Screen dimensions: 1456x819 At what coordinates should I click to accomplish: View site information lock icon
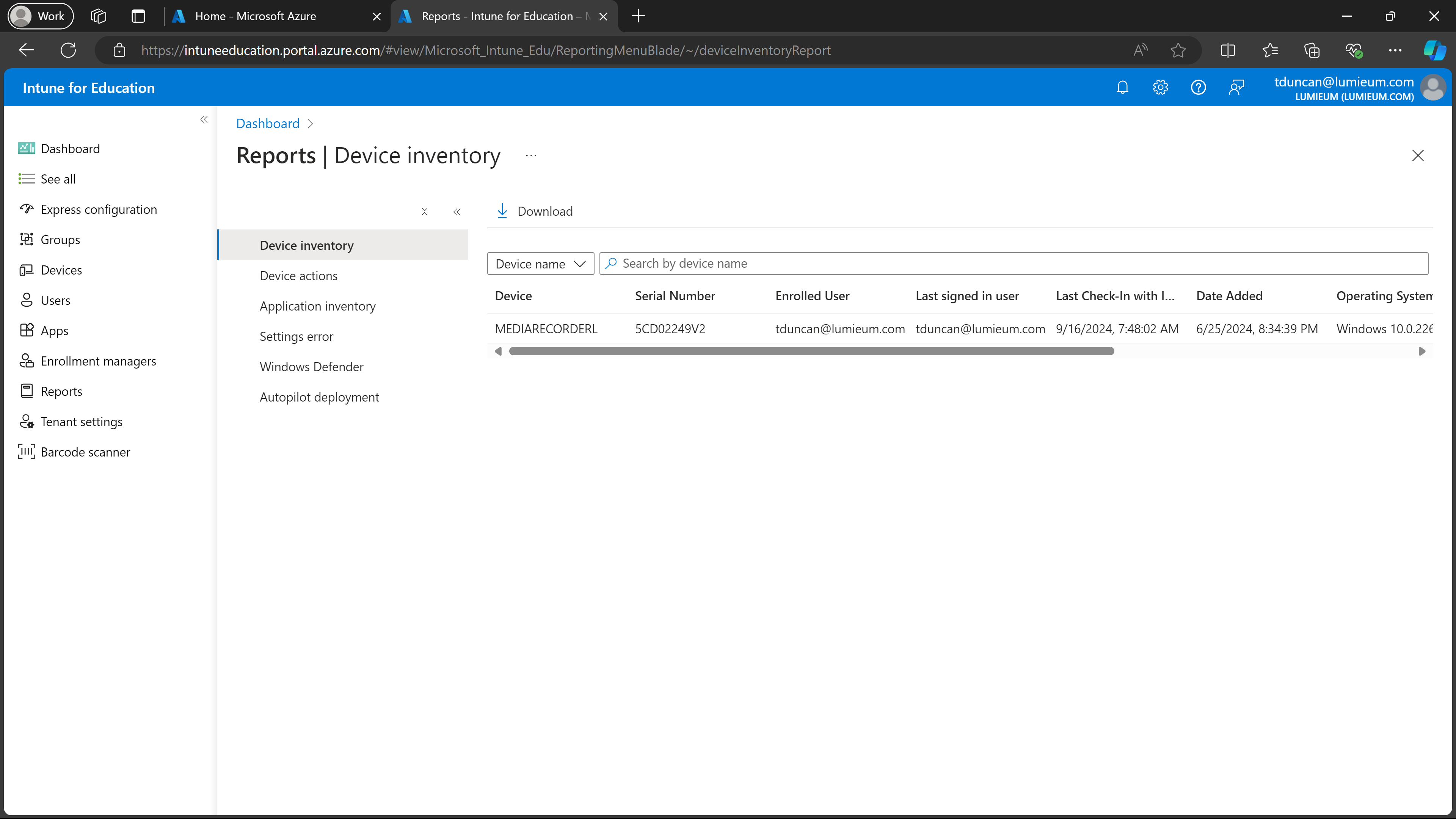coord(119,50)
